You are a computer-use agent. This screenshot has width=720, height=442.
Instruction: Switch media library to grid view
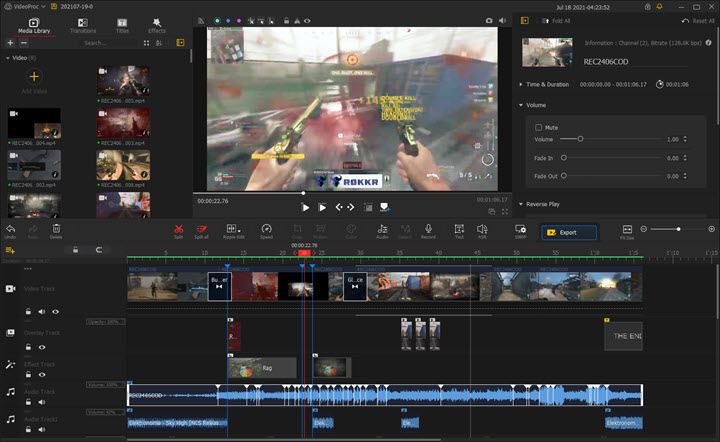146,43
